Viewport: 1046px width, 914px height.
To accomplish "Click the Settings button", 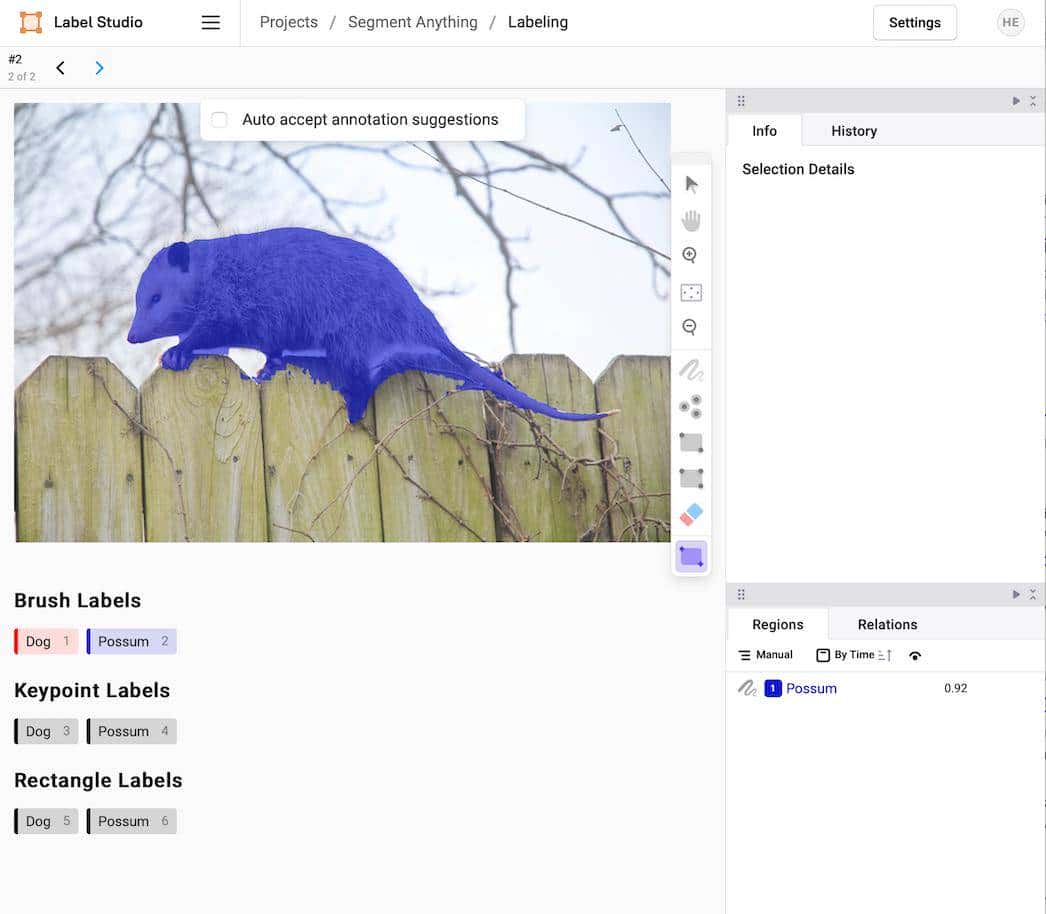I will click(x=914, y=23).
